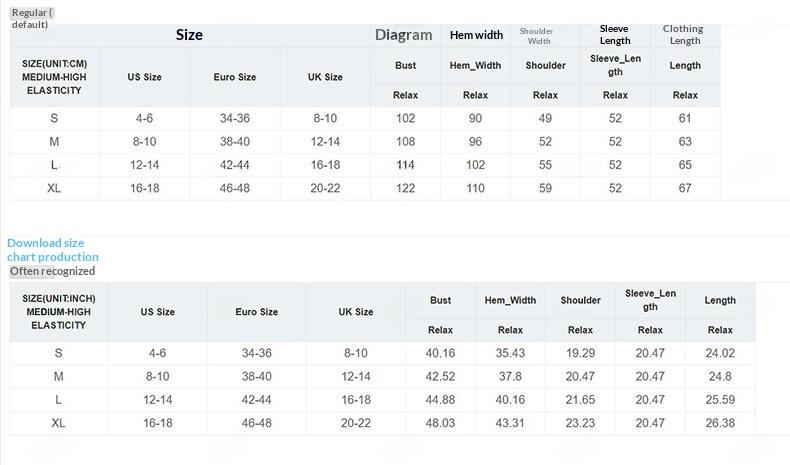Screen dimensions: 790x465
Task: Click the SIZE(UNIT:INCH) header cell
Action: point(58,312)
